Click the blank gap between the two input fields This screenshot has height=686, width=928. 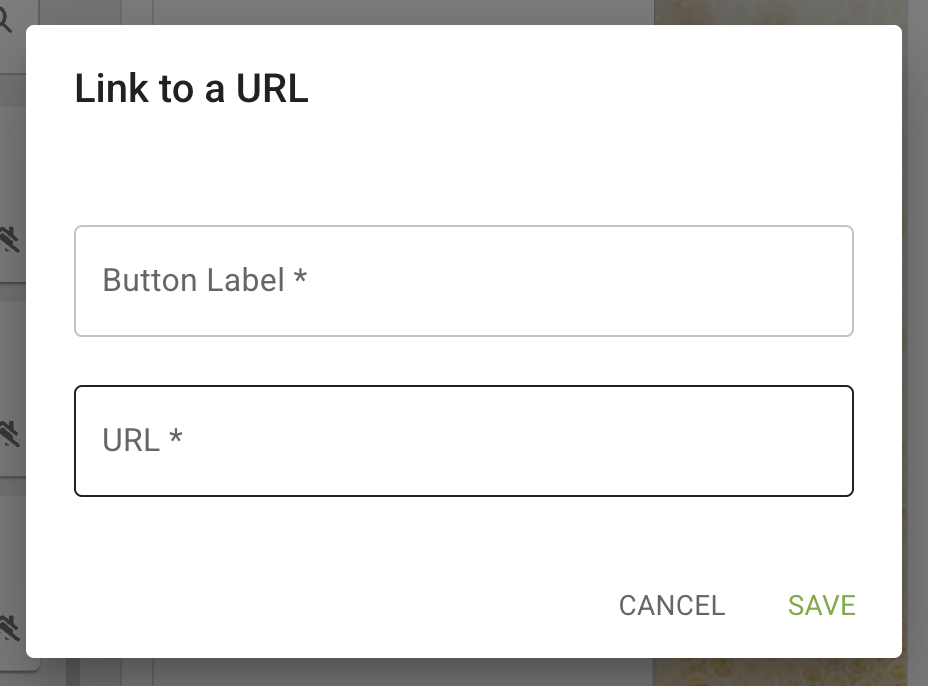pos(463,361)
